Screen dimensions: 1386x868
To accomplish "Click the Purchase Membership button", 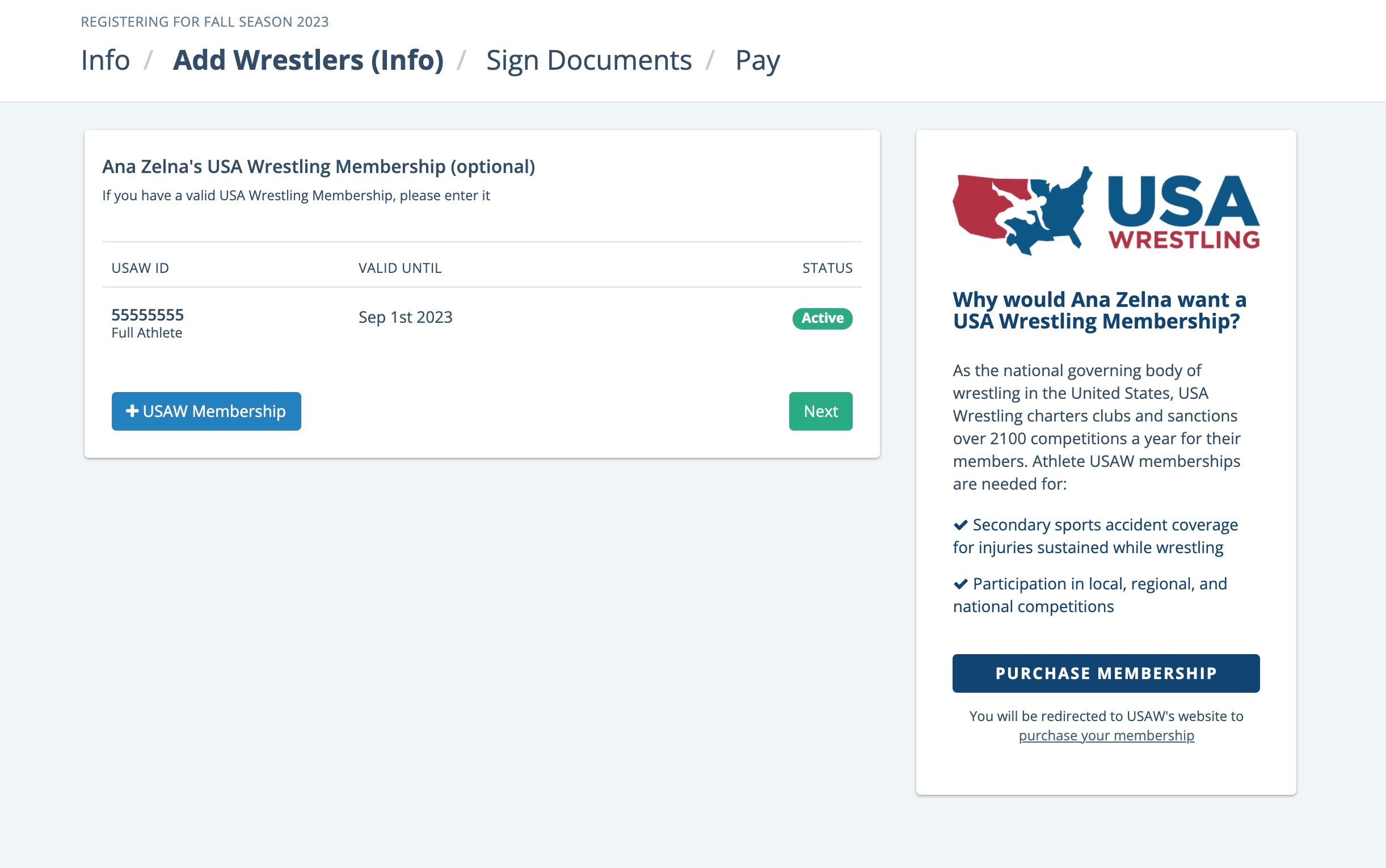I will (1106, 673).
